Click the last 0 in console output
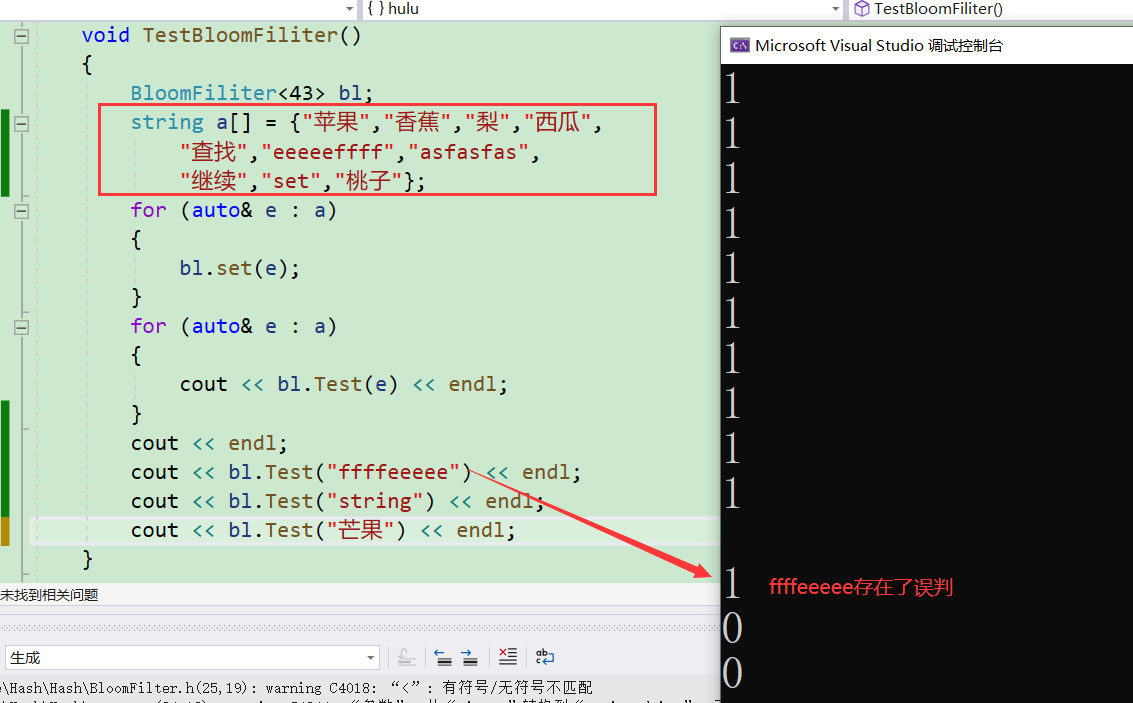 [x=732, y=673]
